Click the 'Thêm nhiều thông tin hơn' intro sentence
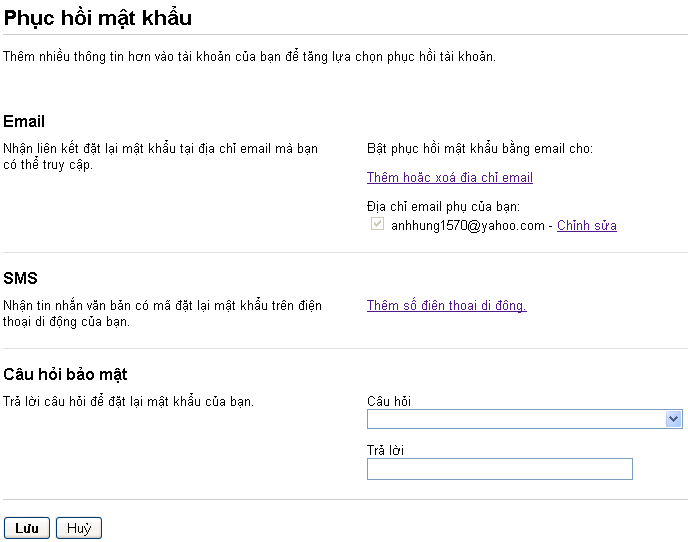 coord(249,57)
